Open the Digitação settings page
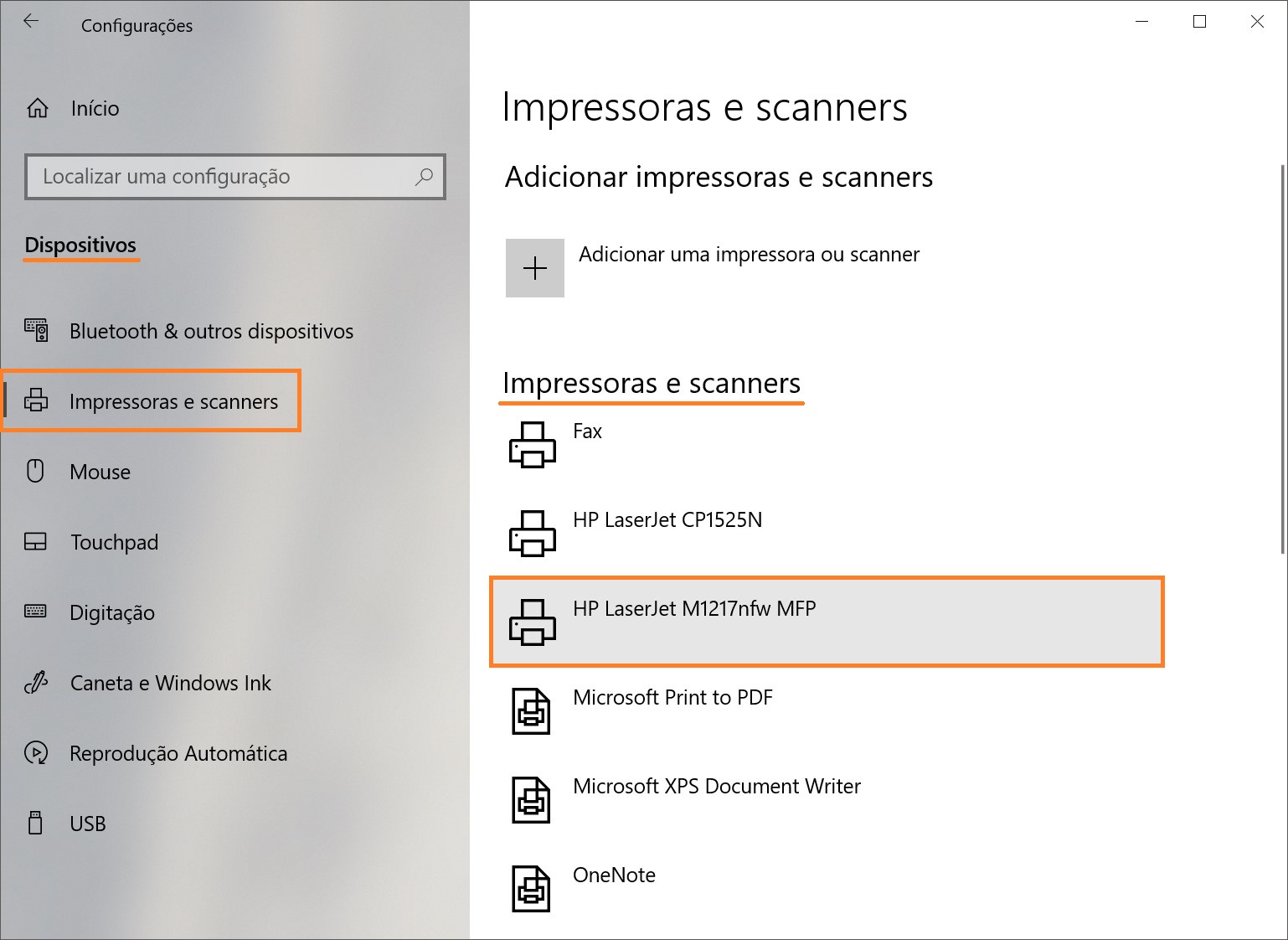 [x=112, y=613]
